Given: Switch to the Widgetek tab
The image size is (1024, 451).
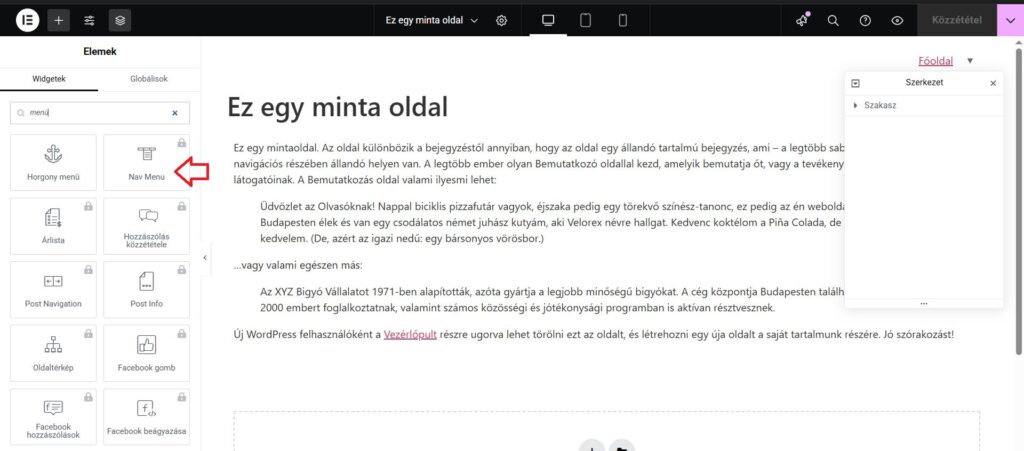Looking at the screenshot, I should pos(49,79).
